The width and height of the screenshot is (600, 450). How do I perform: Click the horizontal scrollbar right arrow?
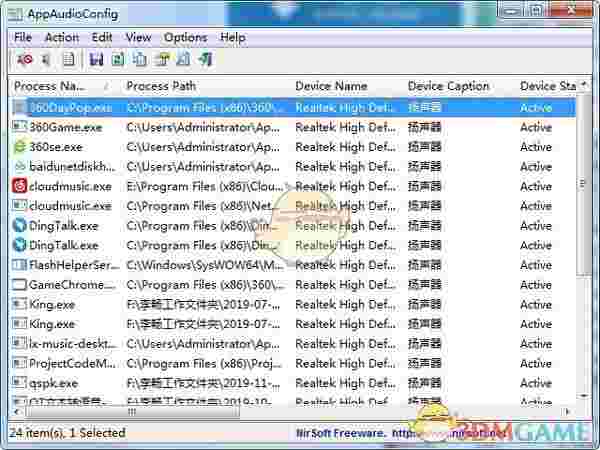coord(567,412)
